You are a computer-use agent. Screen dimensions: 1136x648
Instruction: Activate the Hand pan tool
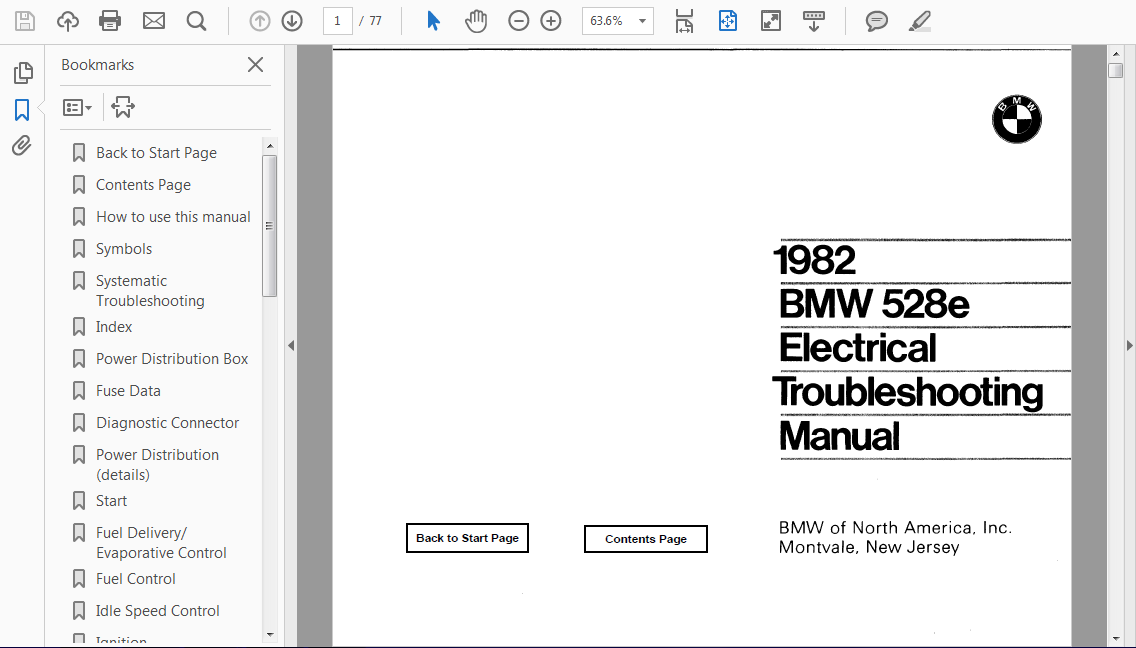click(476, 21)
